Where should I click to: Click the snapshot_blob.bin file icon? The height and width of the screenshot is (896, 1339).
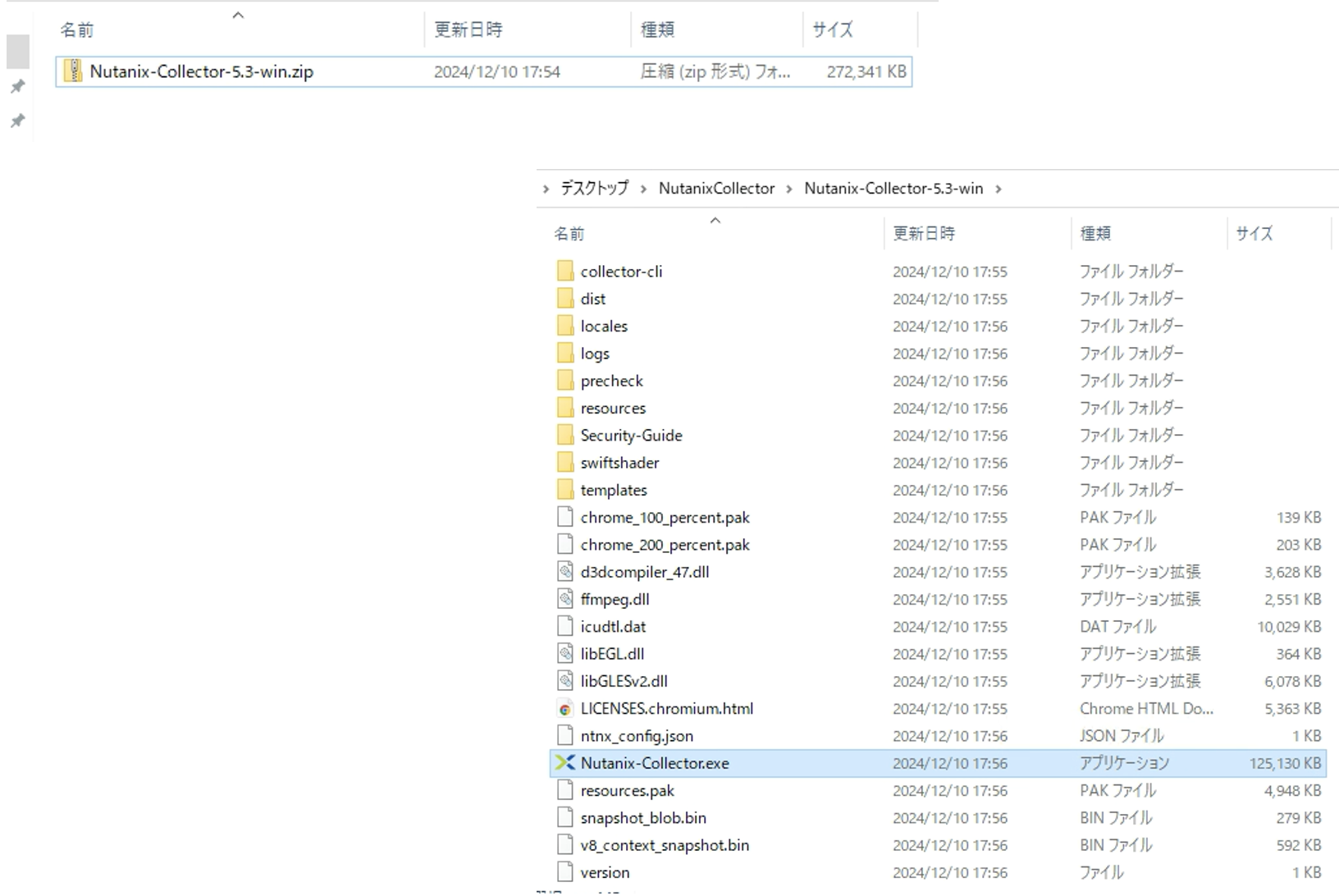click(565, 818)
